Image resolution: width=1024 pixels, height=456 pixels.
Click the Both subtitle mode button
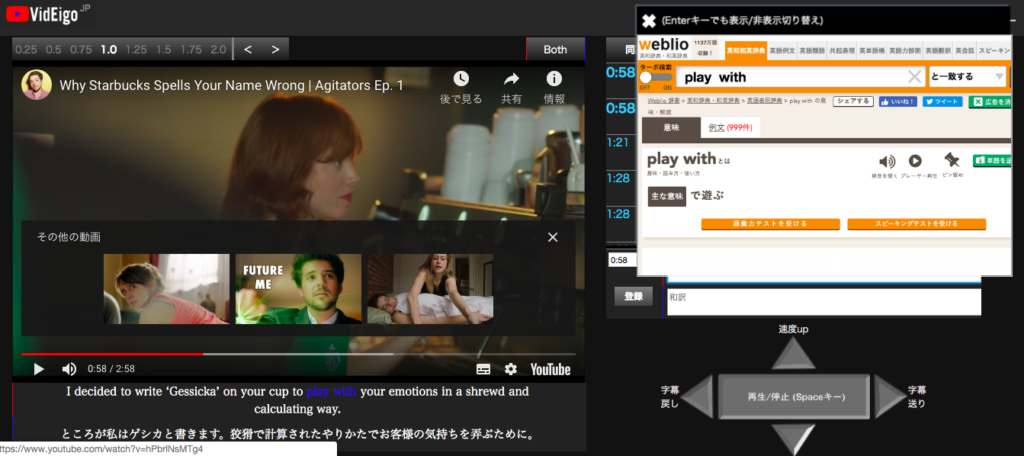pos(555,49)
